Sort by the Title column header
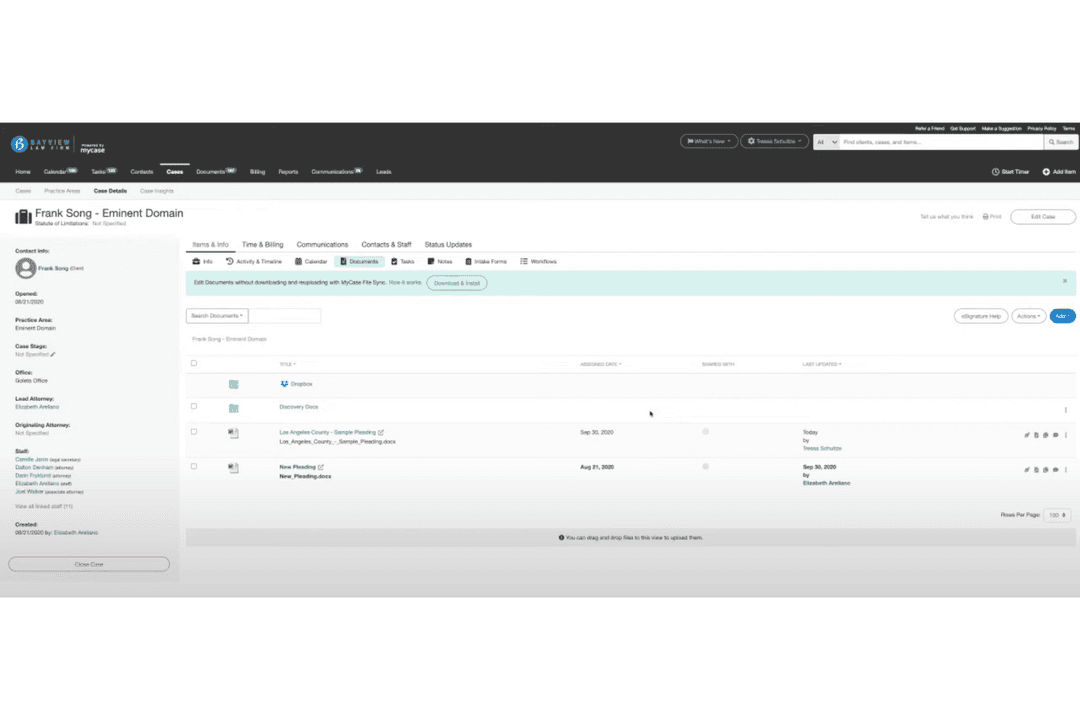1080x720 pixels. [287, 364]
